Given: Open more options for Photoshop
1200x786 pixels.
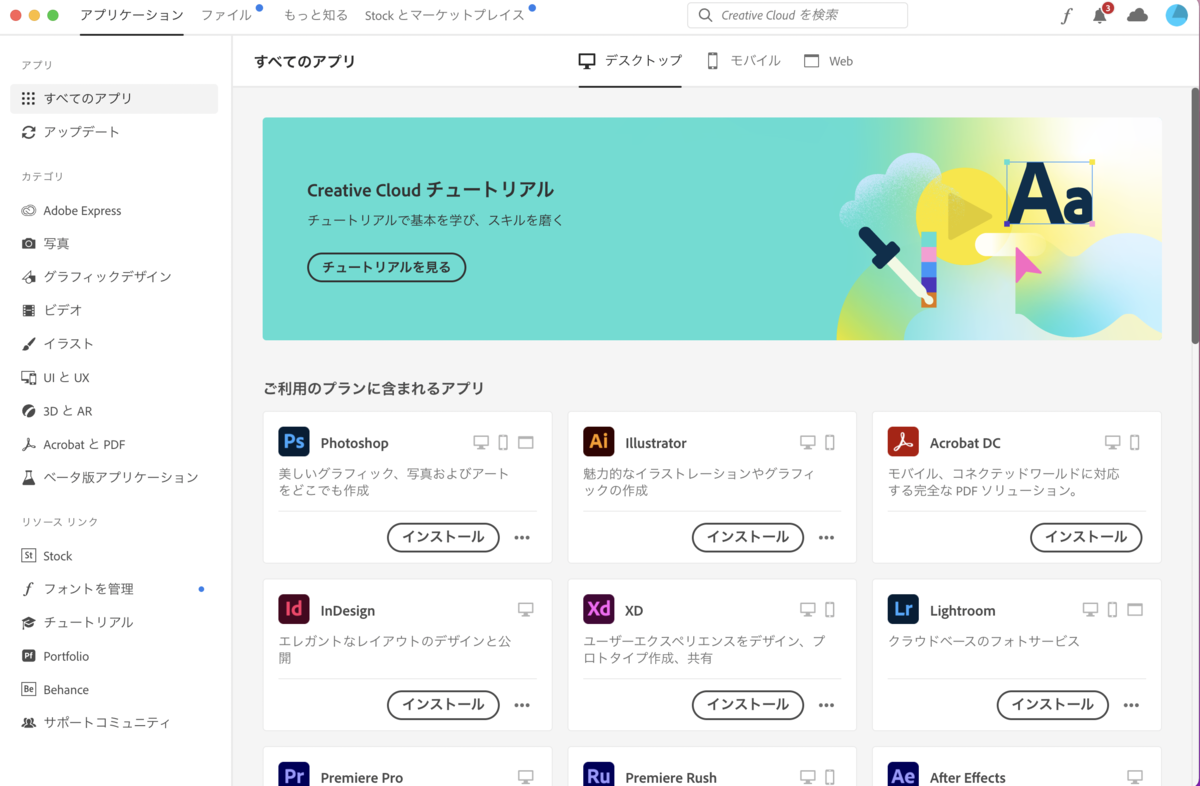Looking at the screenshot, I should [522, 537].
